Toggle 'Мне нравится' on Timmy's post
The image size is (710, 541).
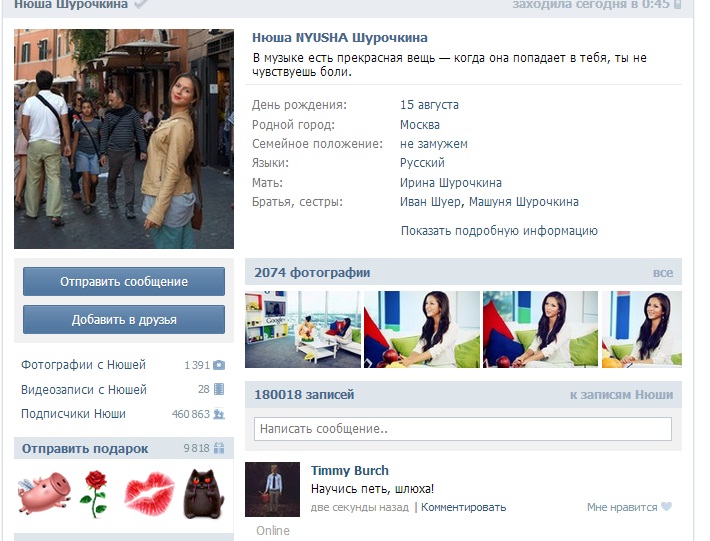click(x=621, y=507)
